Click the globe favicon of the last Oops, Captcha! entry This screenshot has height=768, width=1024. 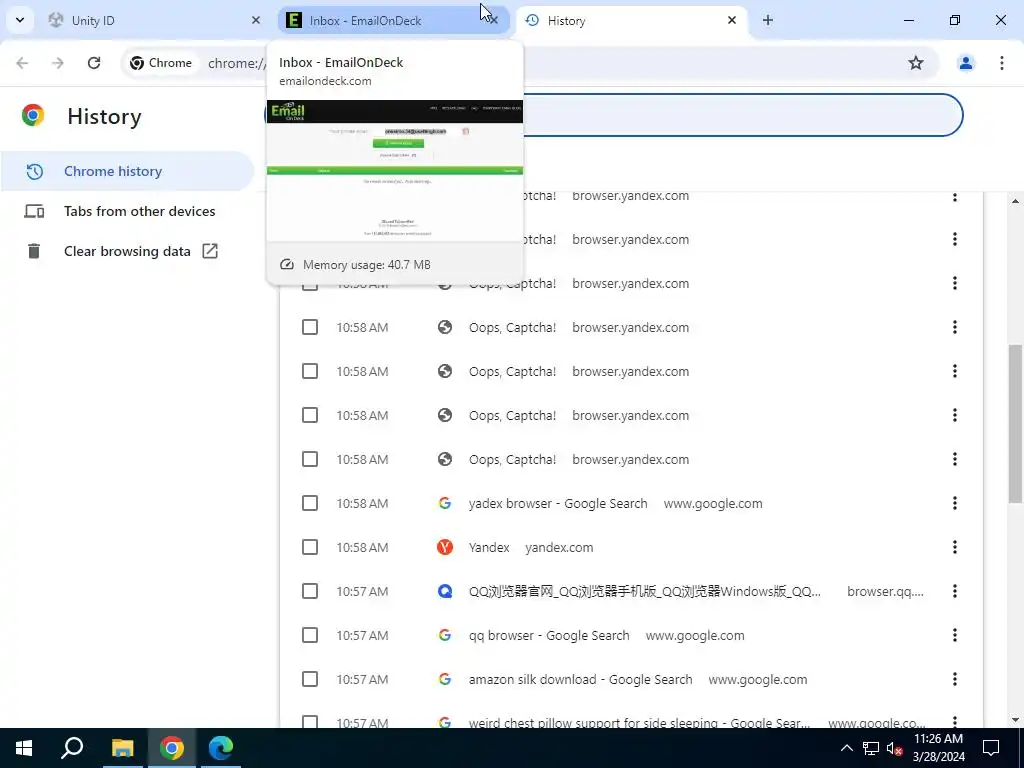pyautogui.click(x=445, y=459)
